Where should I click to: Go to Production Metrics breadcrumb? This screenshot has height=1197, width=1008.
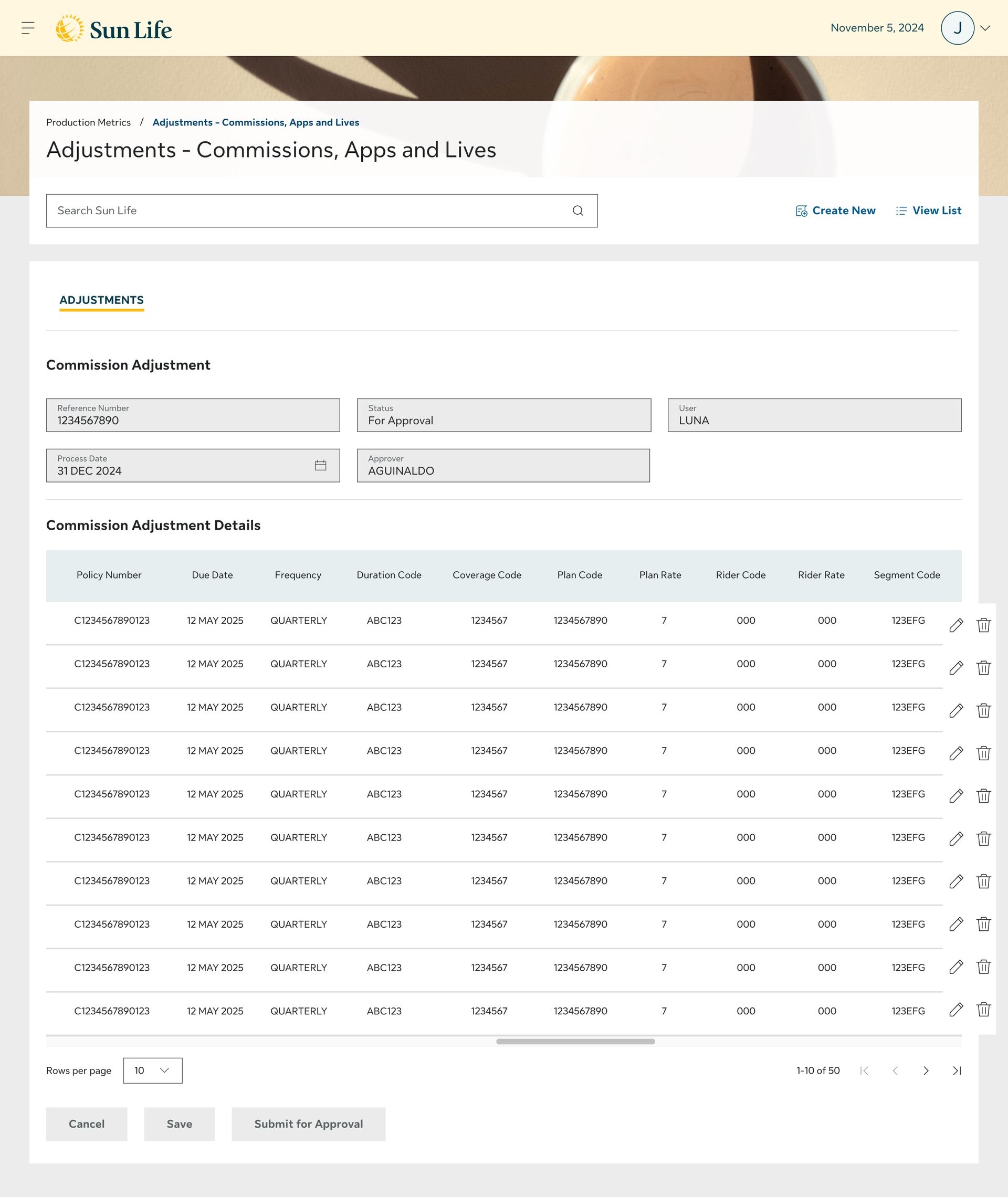89,122
